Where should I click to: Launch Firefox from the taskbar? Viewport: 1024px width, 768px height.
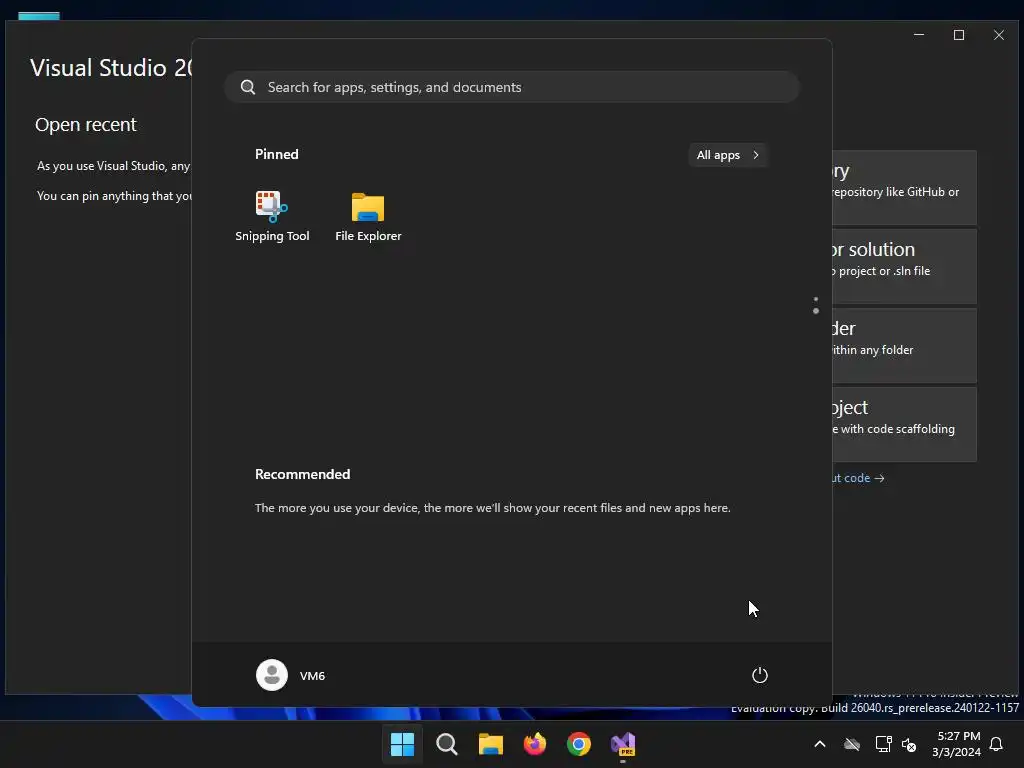click(x=535, y=744)
